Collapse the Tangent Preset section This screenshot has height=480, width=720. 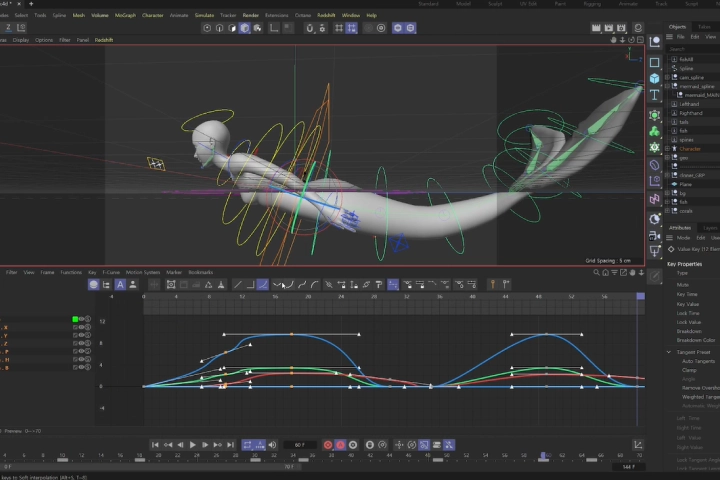(x=669, y=352)
